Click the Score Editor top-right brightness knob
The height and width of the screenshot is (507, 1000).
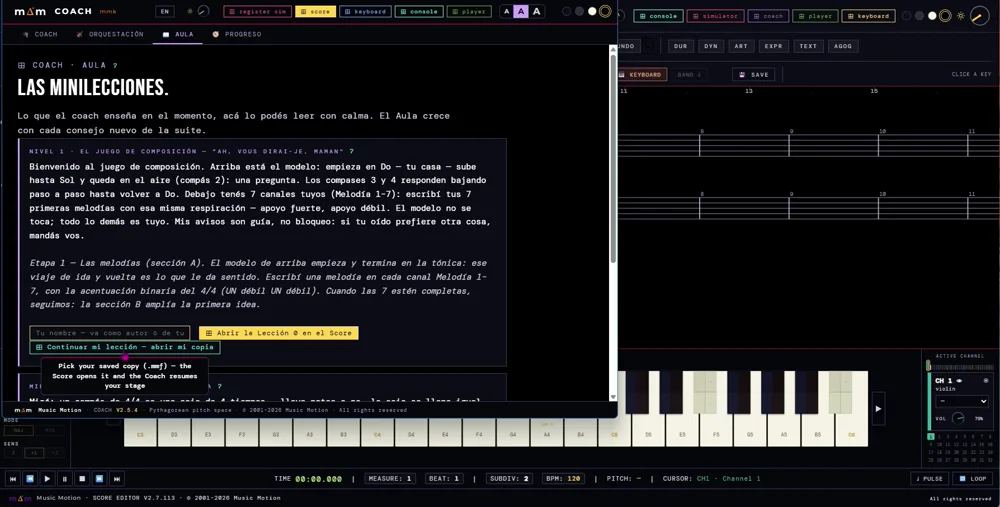980,16
